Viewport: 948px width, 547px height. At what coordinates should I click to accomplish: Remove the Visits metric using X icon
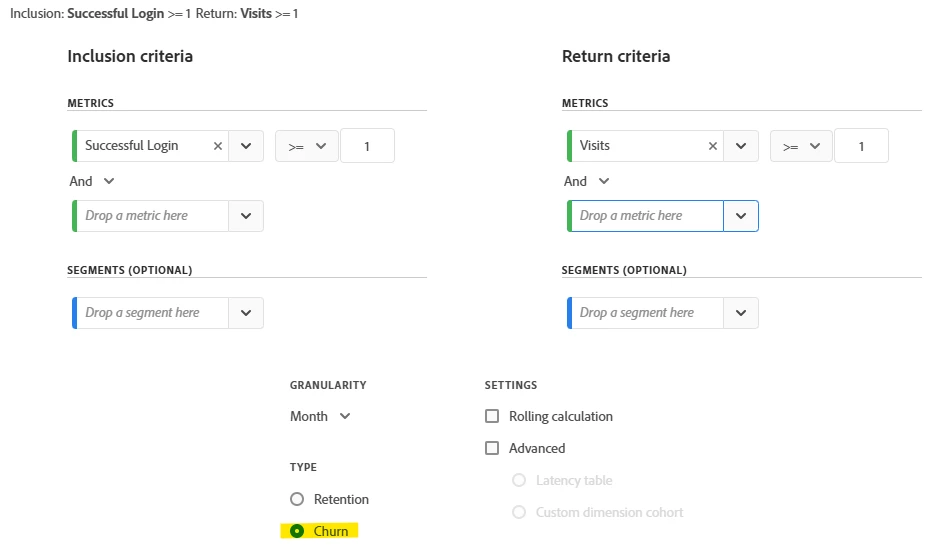pyautogui.click(x=712, y=146)
